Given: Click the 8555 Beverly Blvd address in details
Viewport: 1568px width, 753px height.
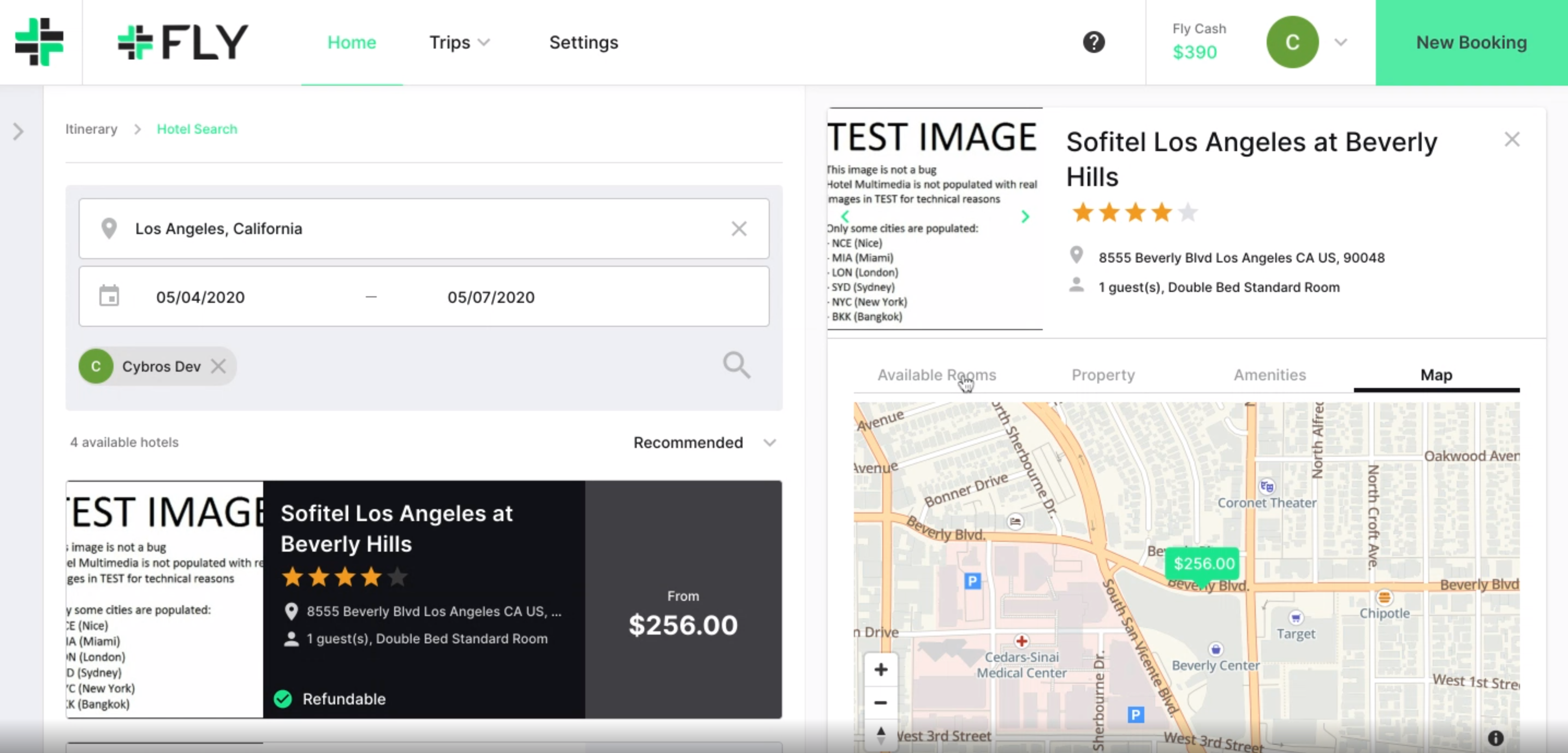Looking at the screenshot, I should click(x=1241, y=258).
